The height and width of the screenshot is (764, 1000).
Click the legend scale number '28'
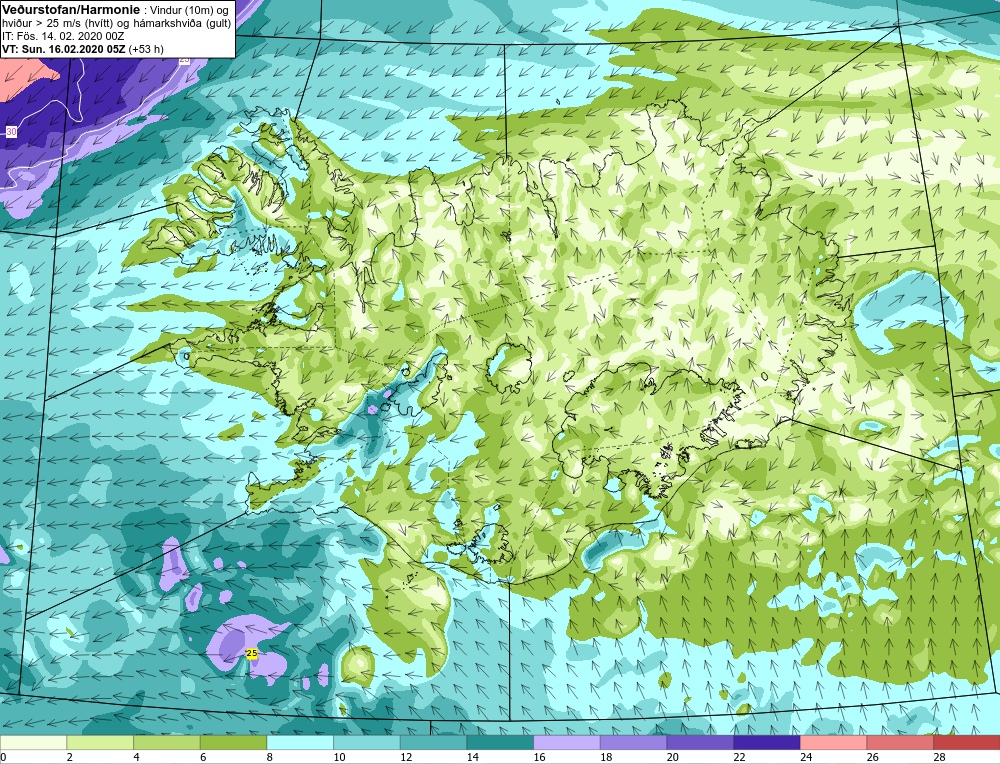coord(939,757)
